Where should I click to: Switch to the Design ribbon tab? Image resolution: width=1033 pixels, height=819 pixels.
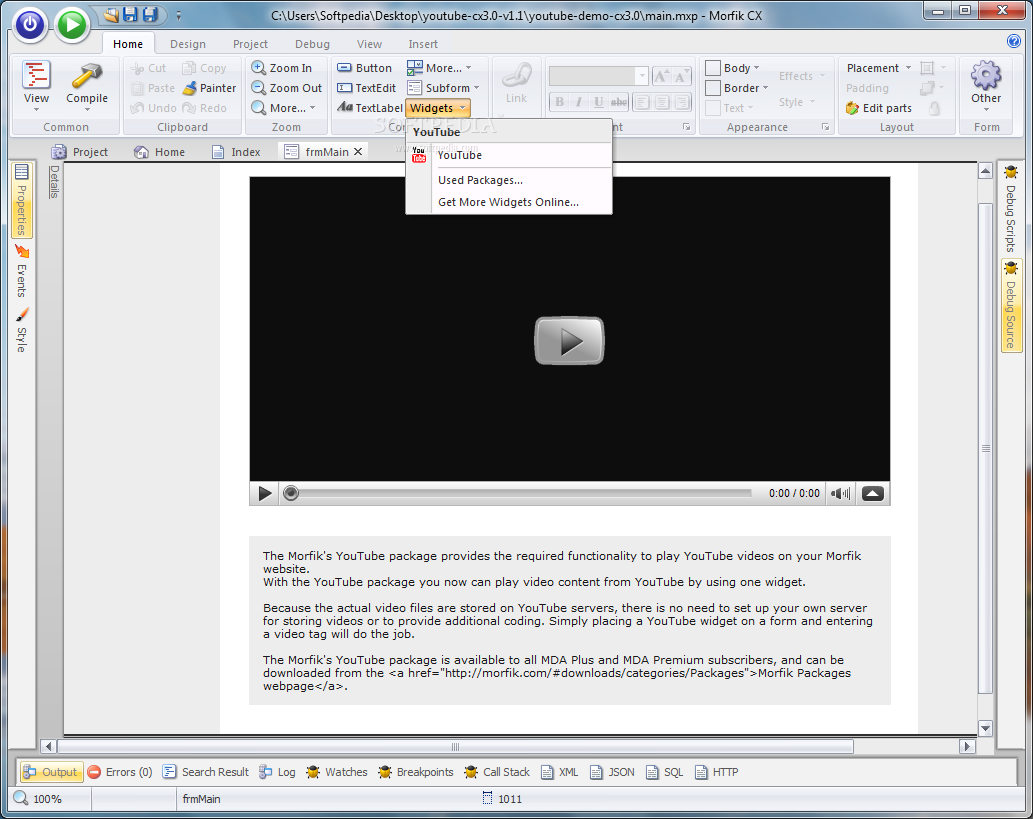pyautogui.click(x=188, y=44)
